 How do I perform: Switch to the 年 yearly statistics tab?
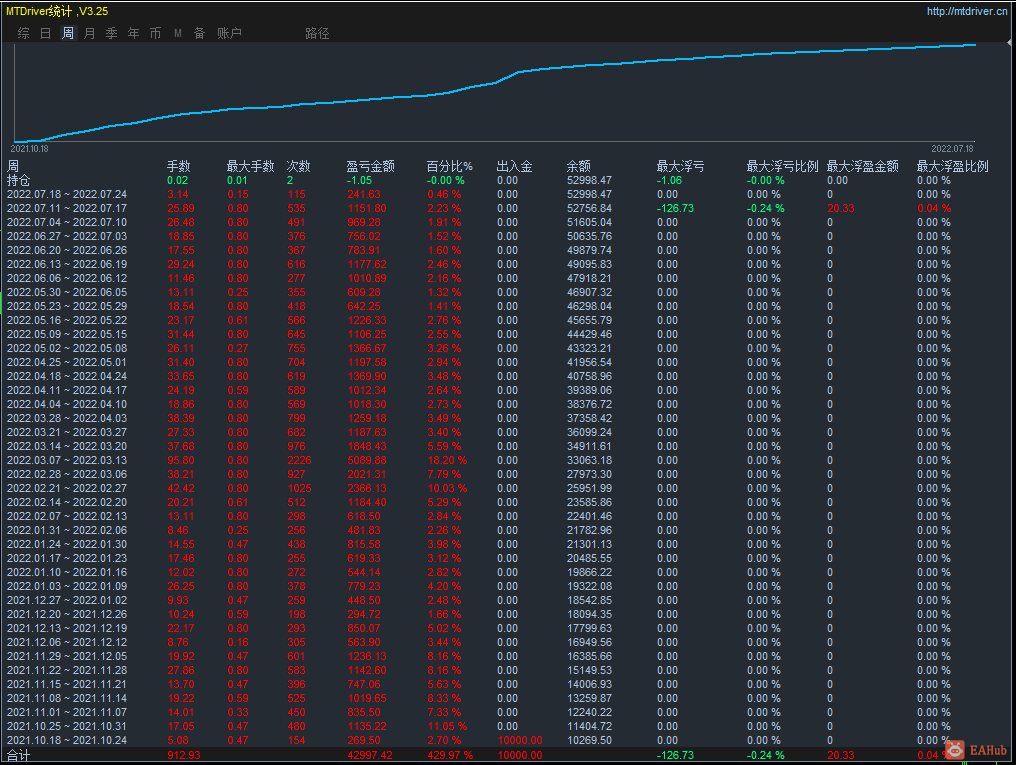pos(133,33)
